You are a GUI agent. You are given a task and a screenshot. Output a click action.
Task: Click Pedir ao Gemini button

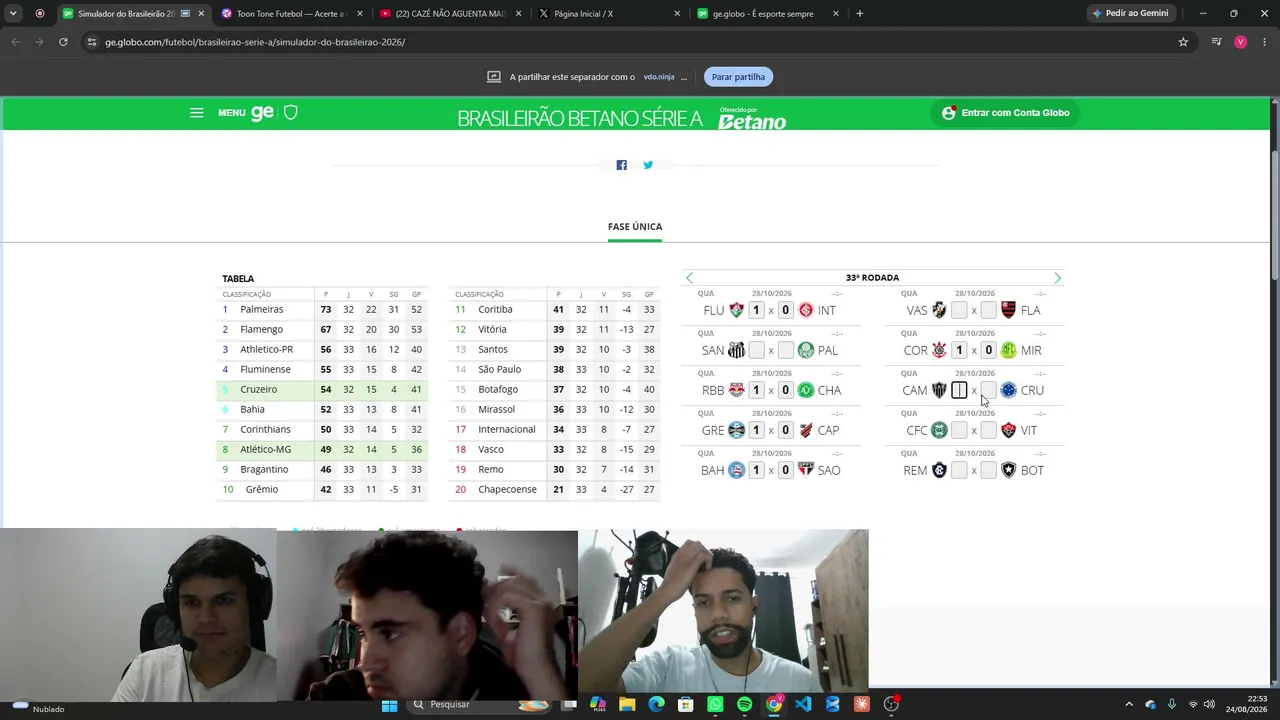[1131, 14]
